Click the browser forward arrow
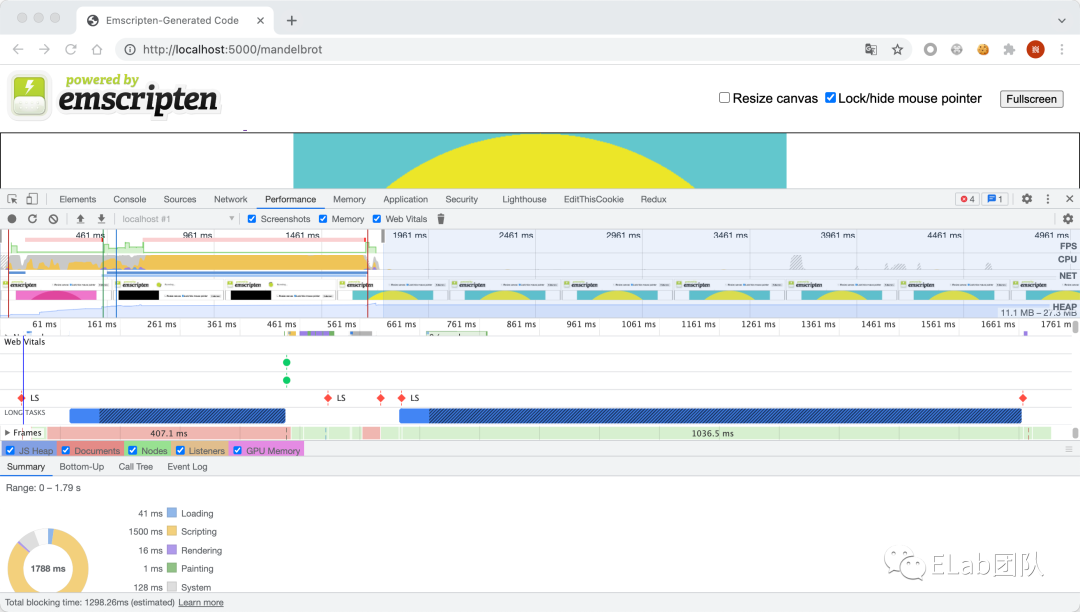The height and width of the screenshot is (612, 1080). 44,50
